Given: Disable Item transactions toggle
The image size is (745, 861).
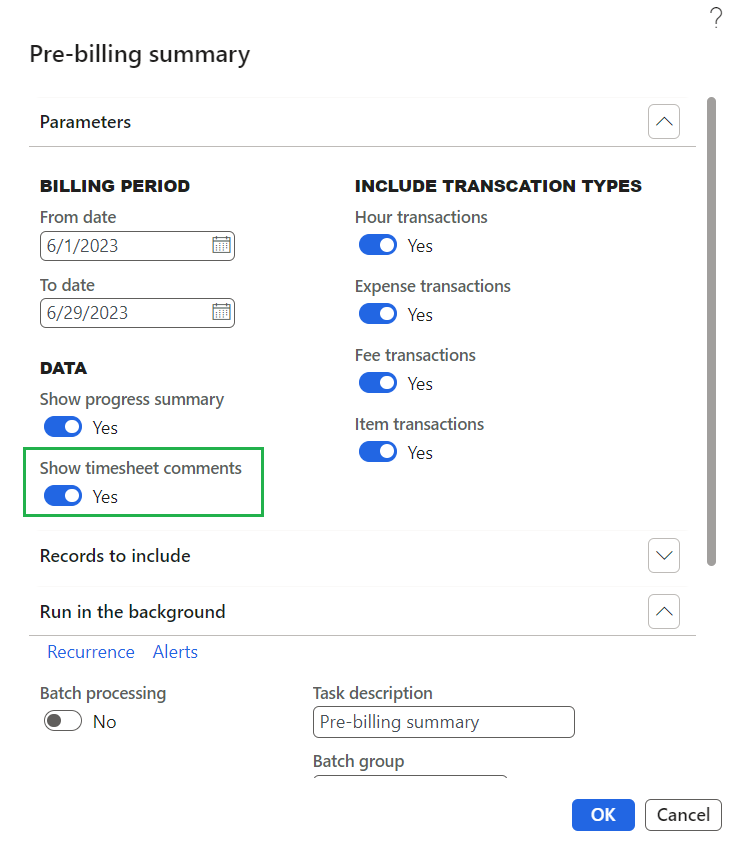Looking at the screenshot, I should point(378,453).
